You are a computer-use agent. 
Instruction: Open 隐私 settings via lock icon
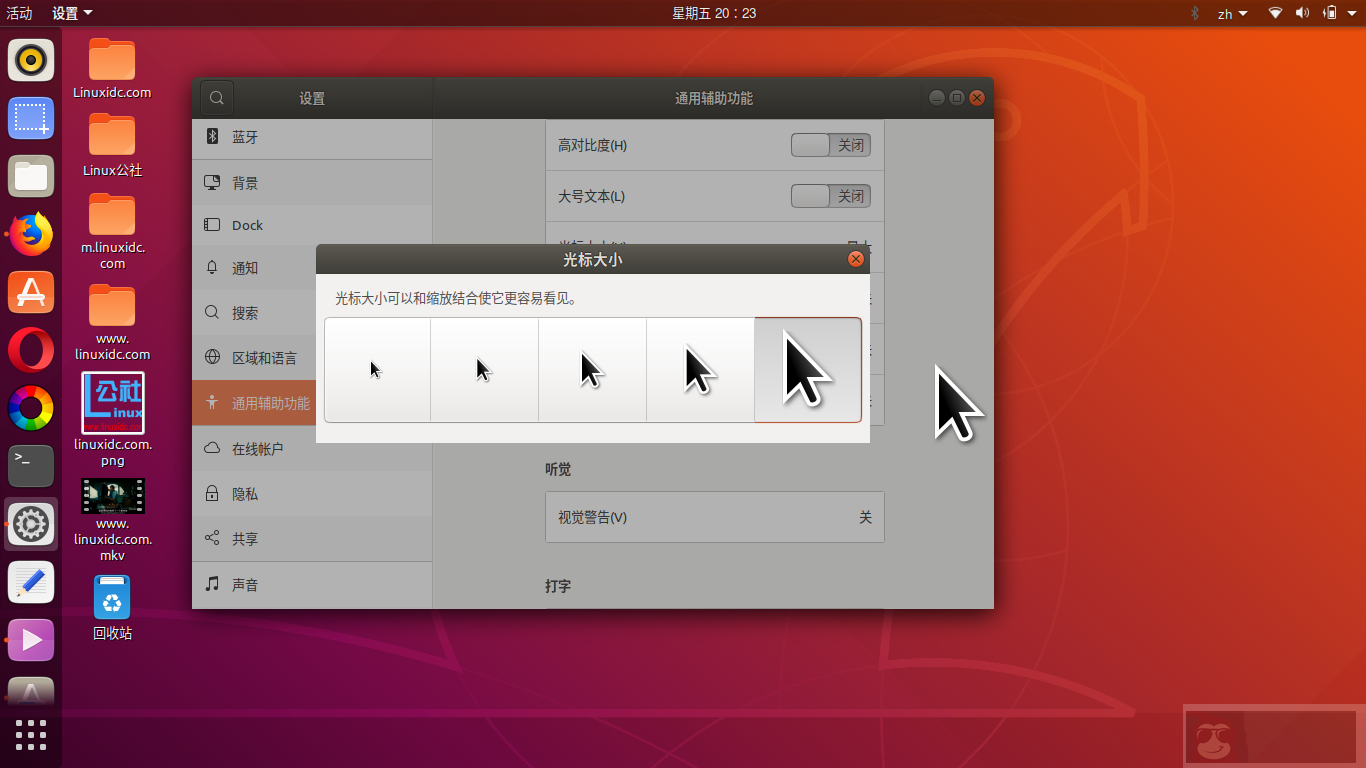click(212, 493)
